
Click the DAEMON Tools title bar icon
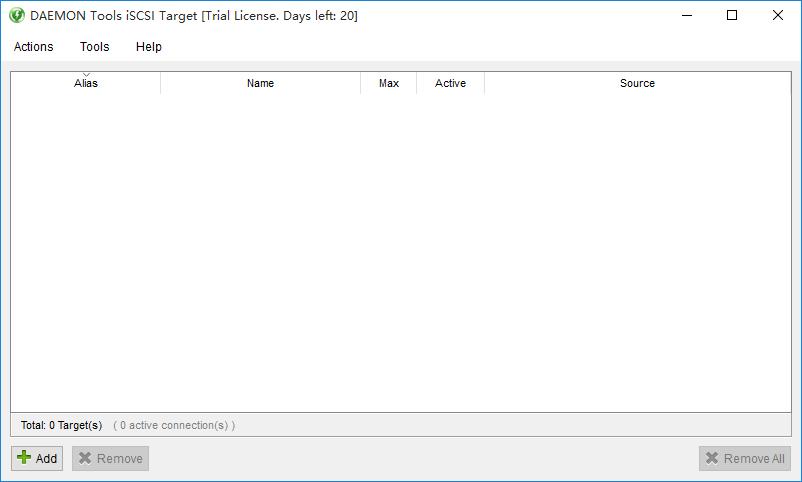[x=16, y=15]
